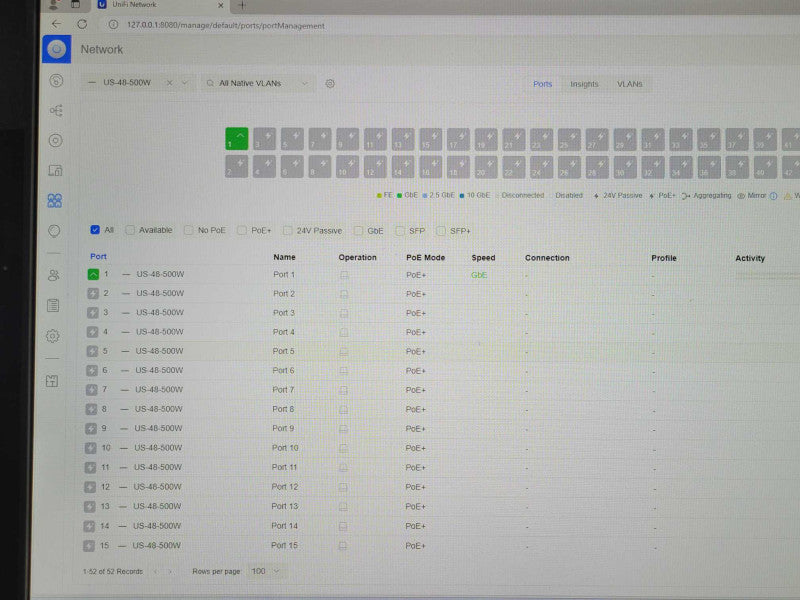Enable the PoE+ filter checkbox

coord(242,231)
